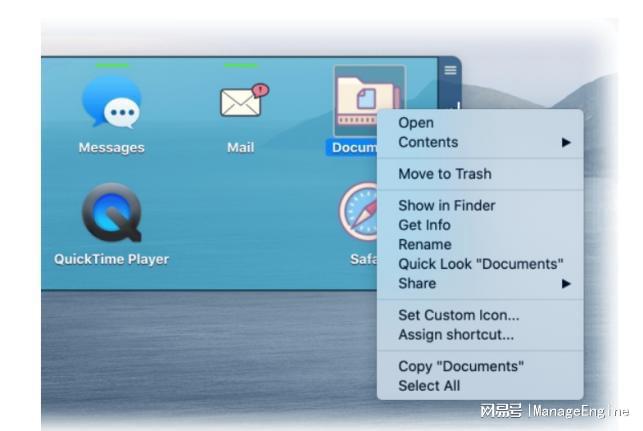Select Move to Trash

pos(445,174)
